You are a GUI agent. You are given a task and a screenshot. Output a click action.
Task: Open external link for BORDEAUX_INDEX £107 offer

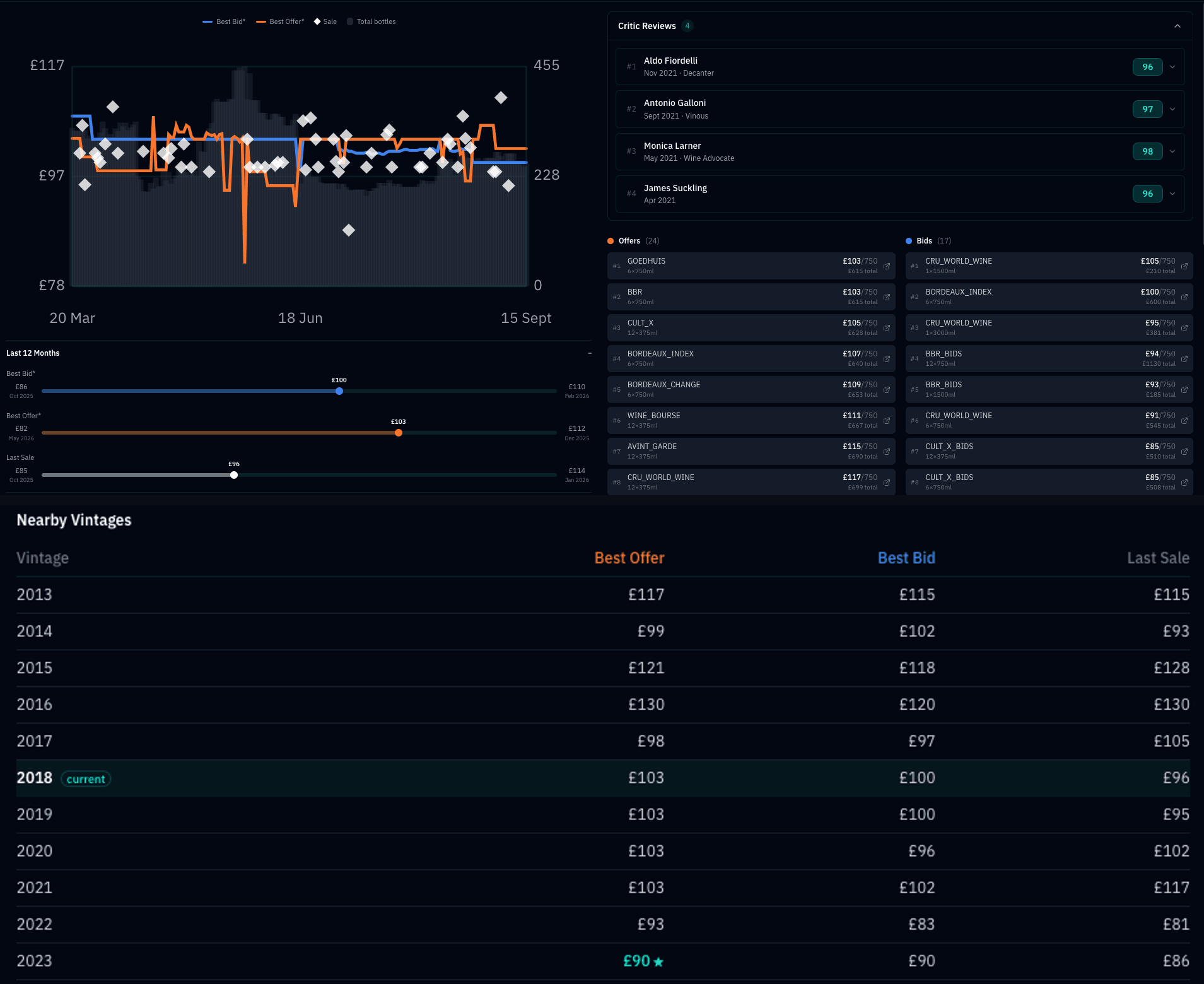(x=887, y=359)
